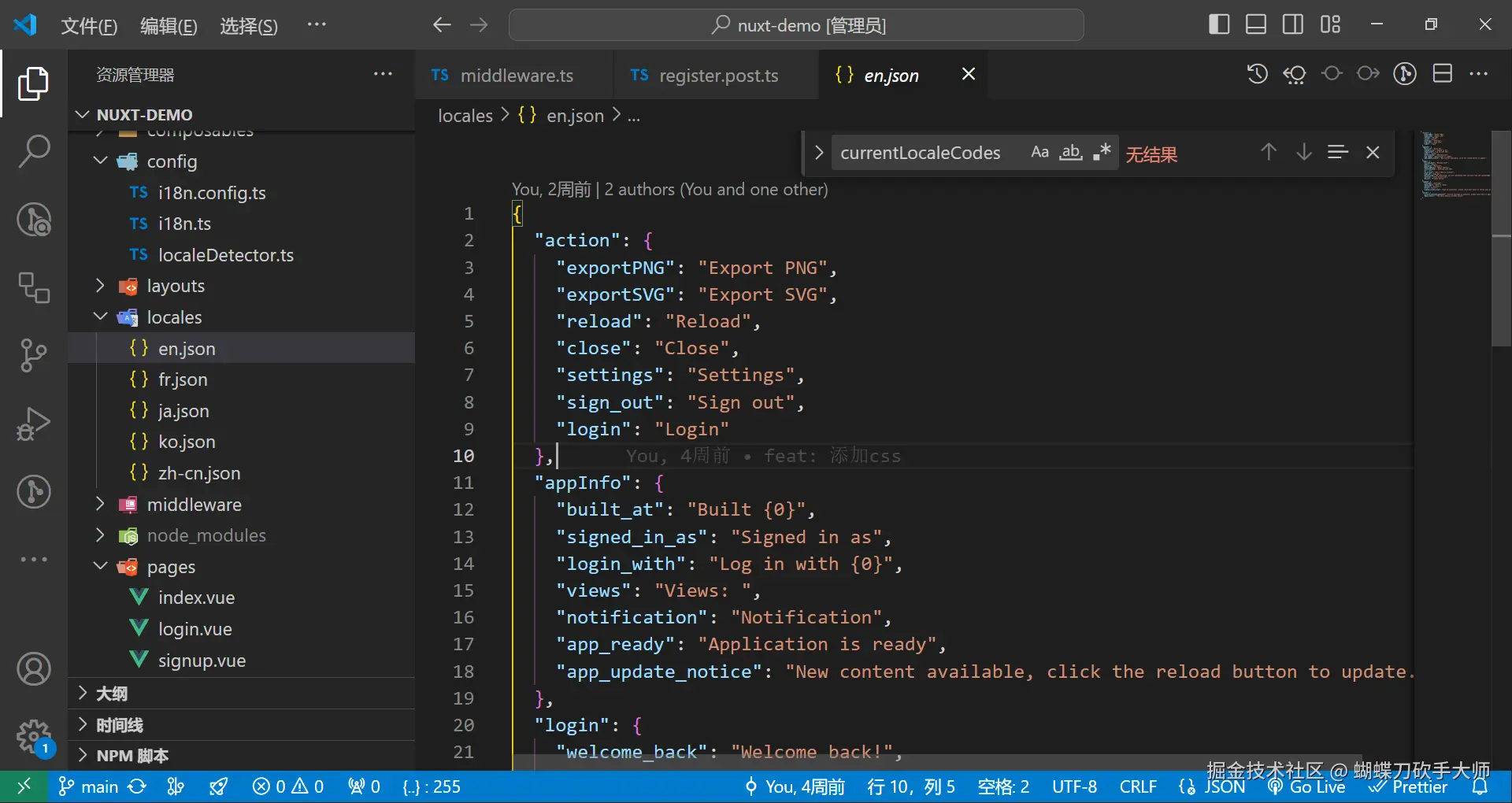Image resolution: width=1512 pixels, height=803 pixels.
Task: Click the main branch status item
Action: click(x=89, y=786)
